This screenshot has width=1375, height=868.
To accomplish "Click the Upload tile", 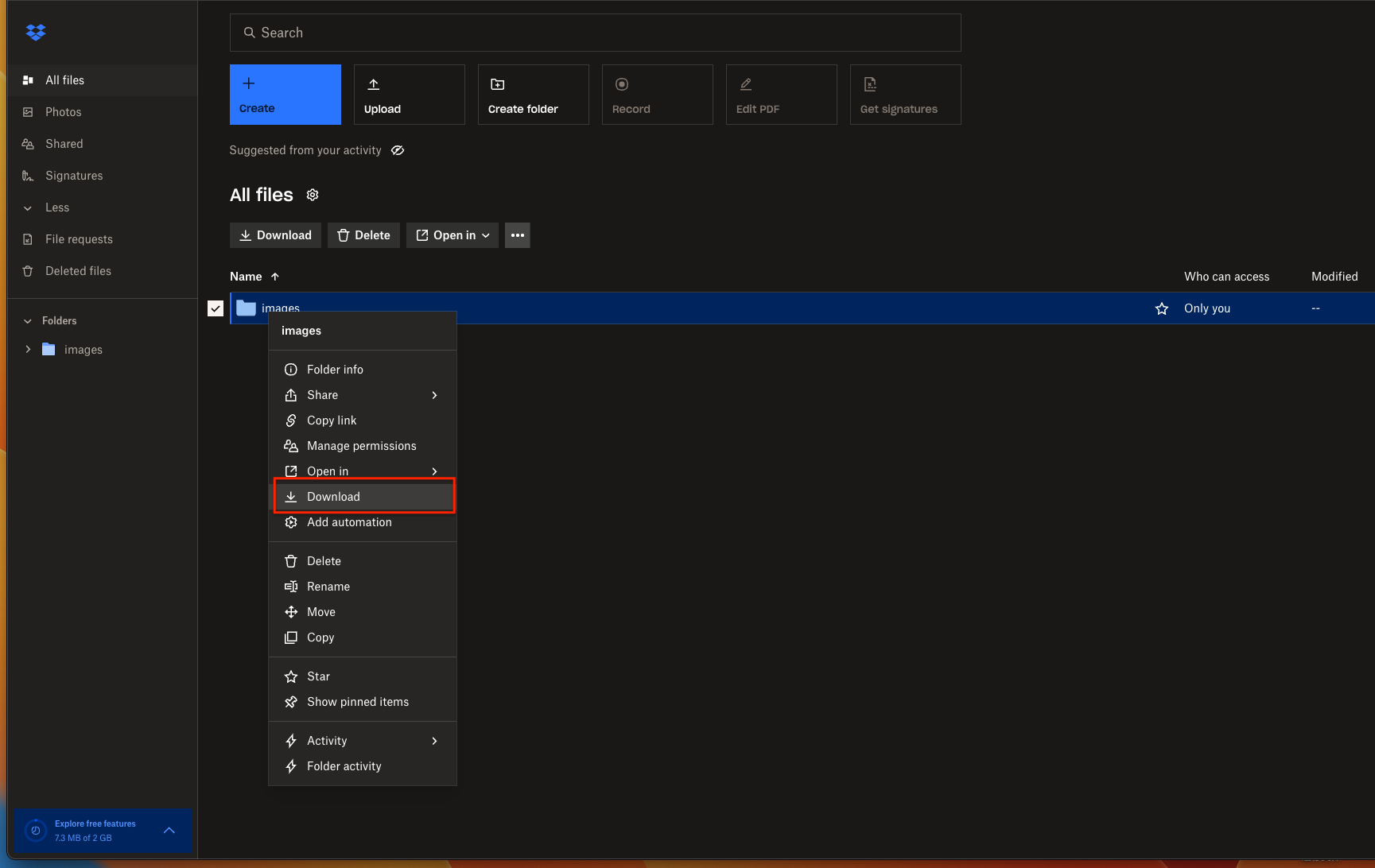I will (410, 95).
